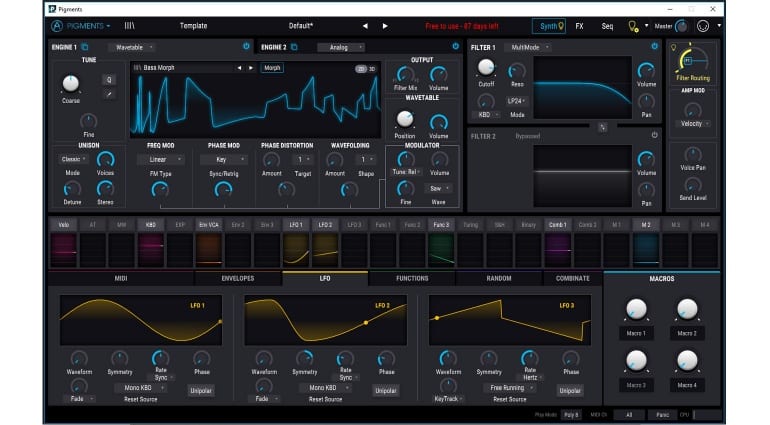Viewport: 770px width, 425px height.
Task: Adjust the Master volume knob
Action: (682, 27)
